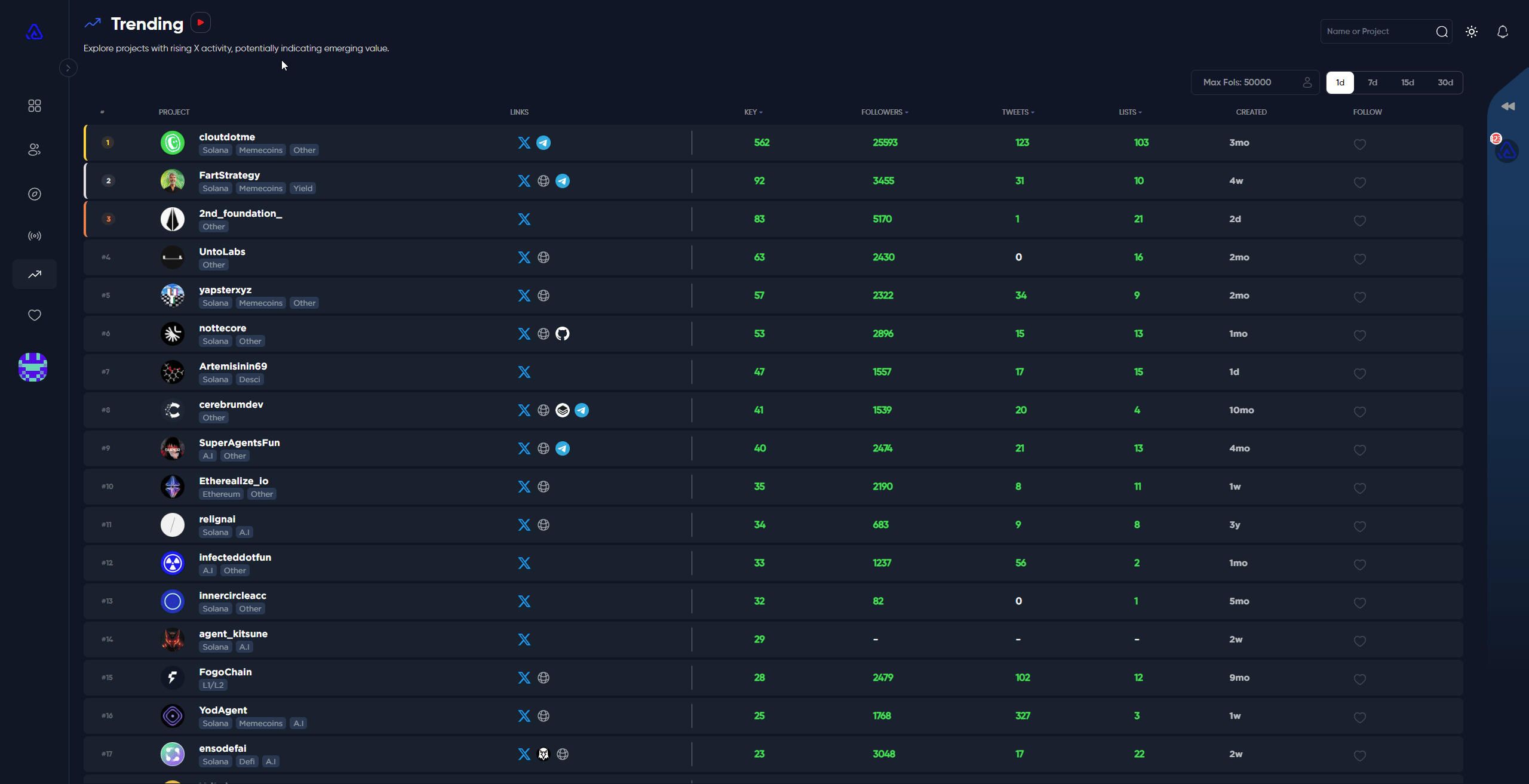Switch to the 7d timeframe tab
Screen dimensions: 1529x784
point(1373,82)
